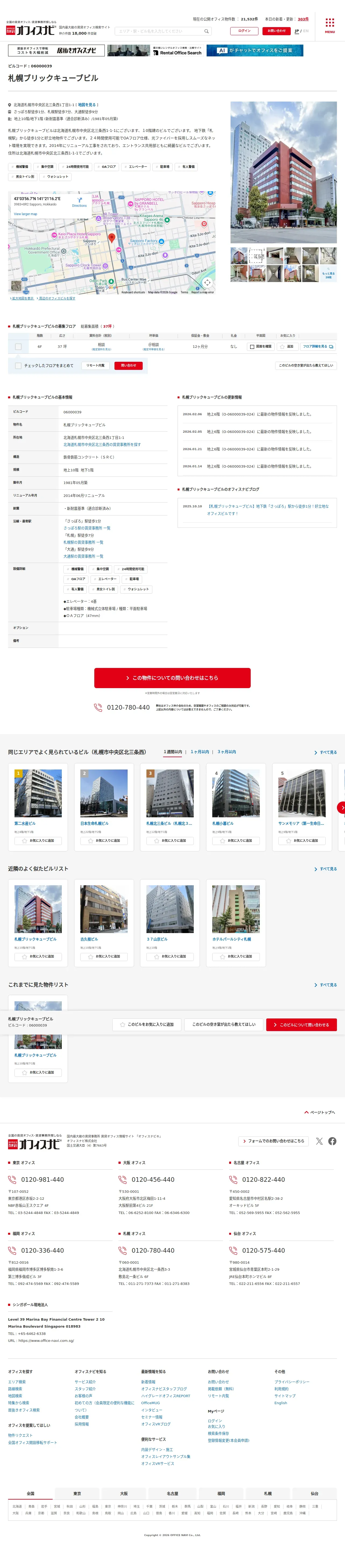This screenshot has height=1568, width=345.
Task: Click the floor plan icon 図面を確認
Action: pyautogui.click(x=252, y=346)
